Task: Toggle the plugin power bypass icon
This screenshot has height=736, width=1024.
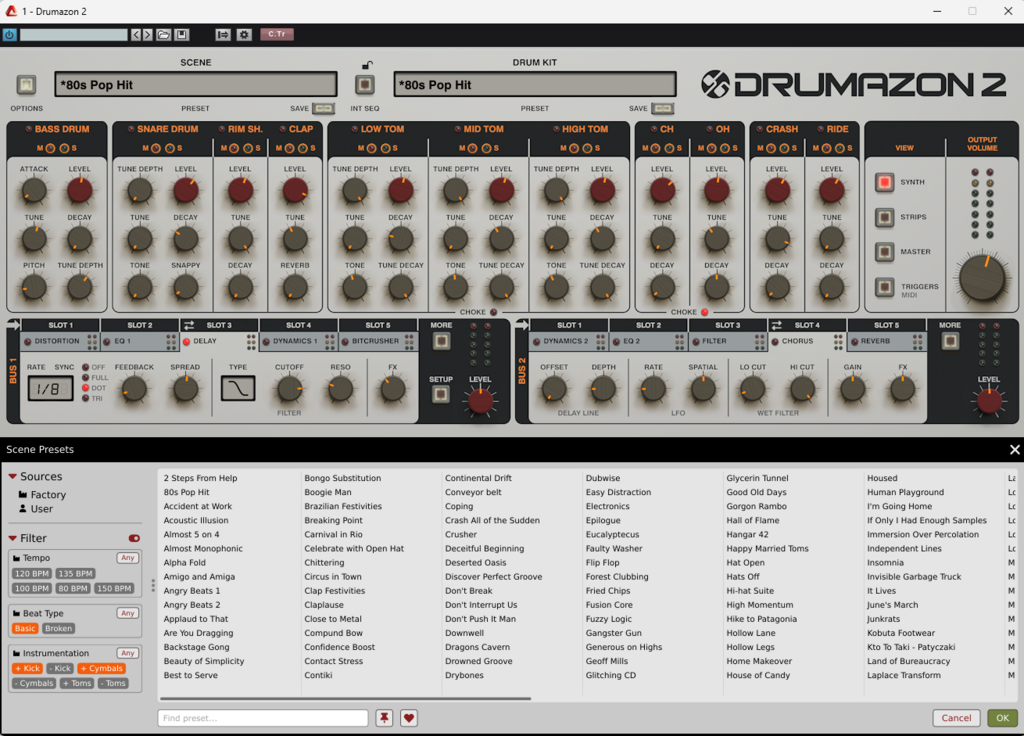Action: 9,35
